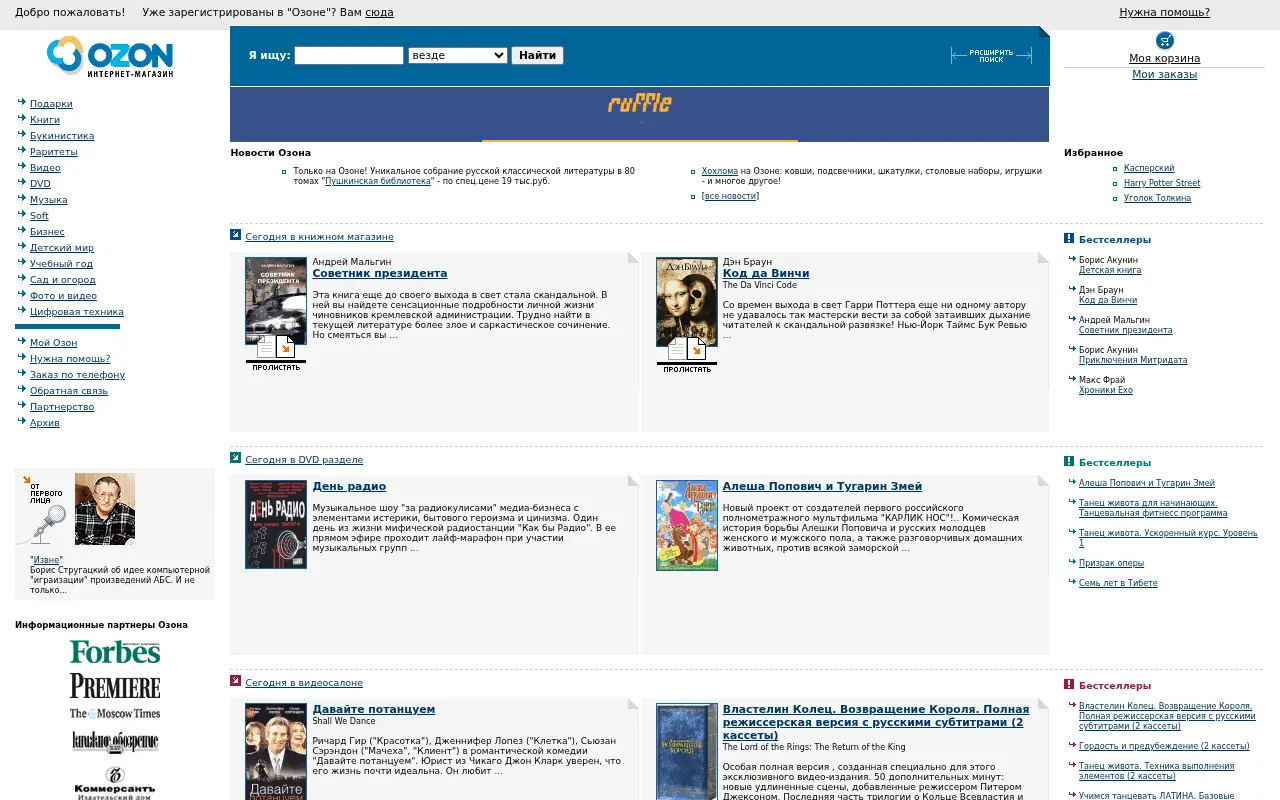Viewport: 1280px width, 800px height.
Task: Click the ПРОЛИСТАТЬ icon under Код да Винчи
Action: [687, 355]
